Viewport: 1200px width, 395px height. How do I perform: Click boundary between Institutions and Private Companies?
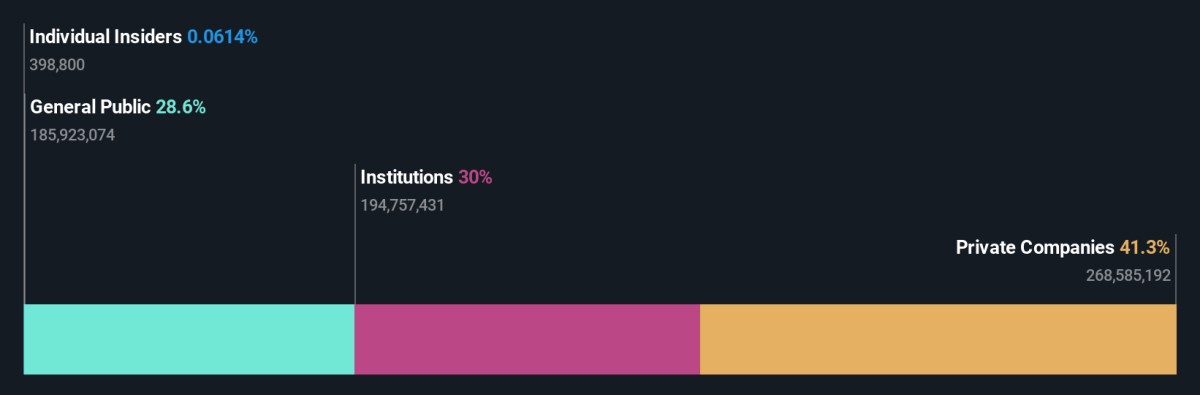click(x=700, y=339)
